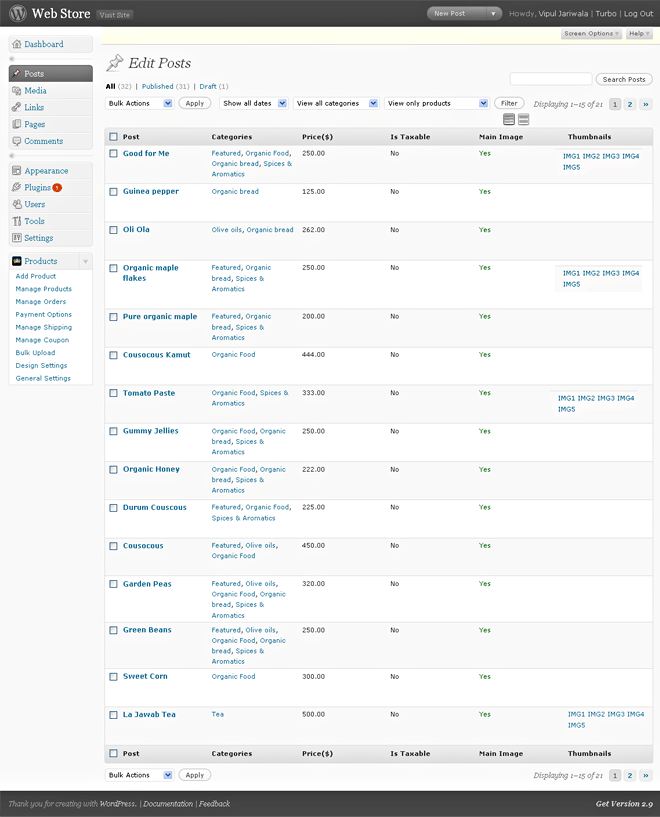Click the Pages icon in sidebar
660x817 pixels.
(x=17, y=124)
